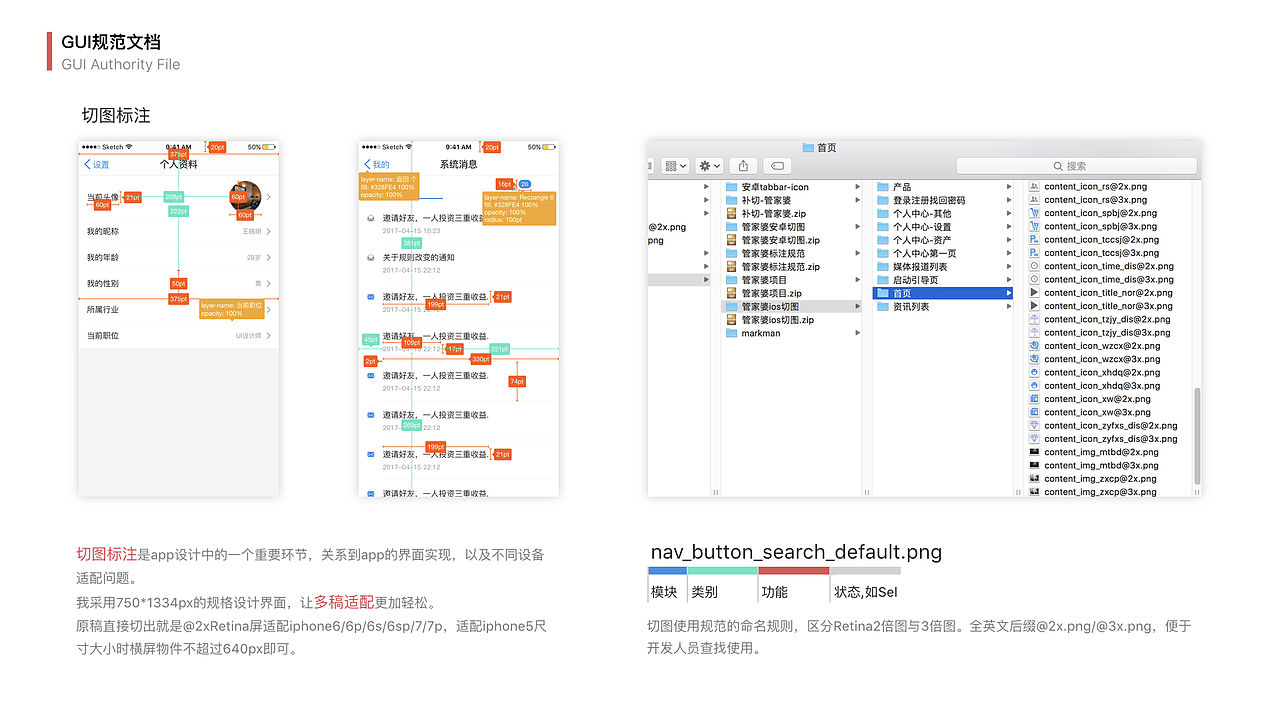Select file content_icon_spbj@3x.png

pyautogui.click(x=1100, y=227)
